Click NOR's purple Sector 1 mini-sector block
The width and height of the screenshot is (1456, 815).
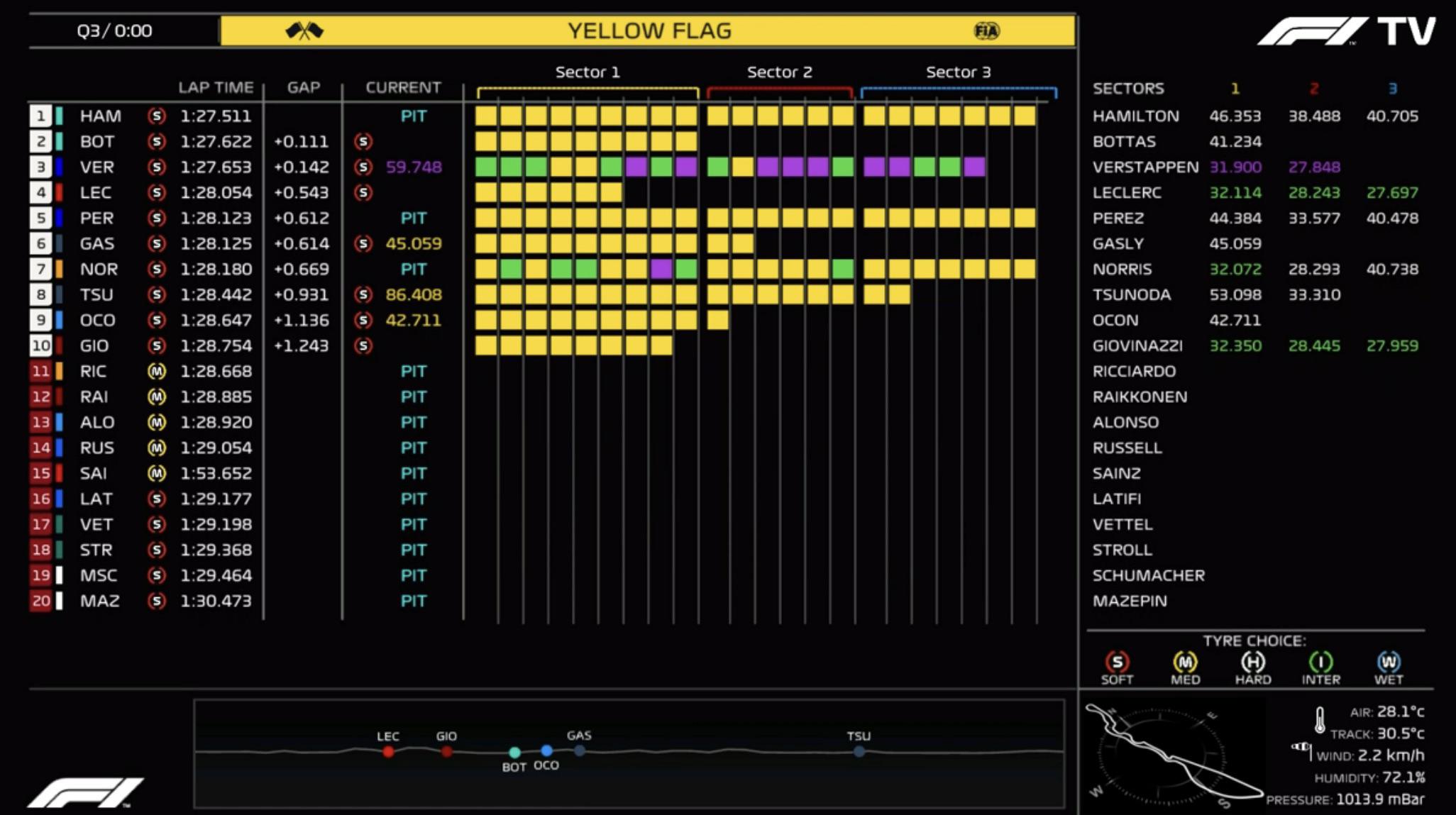pos(661,269)
